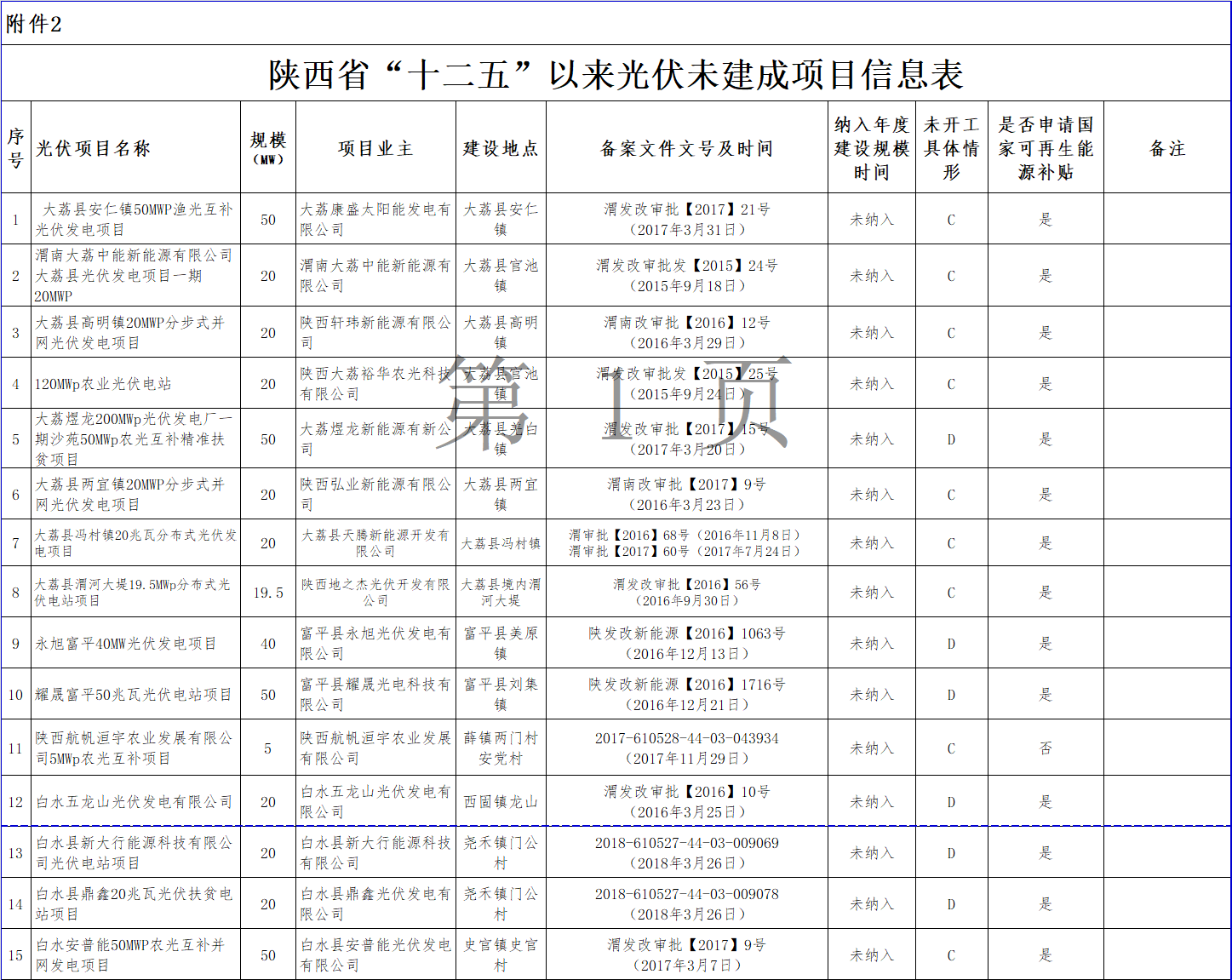The height and width of the screenshot is (980, 1232).
Task: Click the 否 subsidy cell
Action: click(1046, 748)
